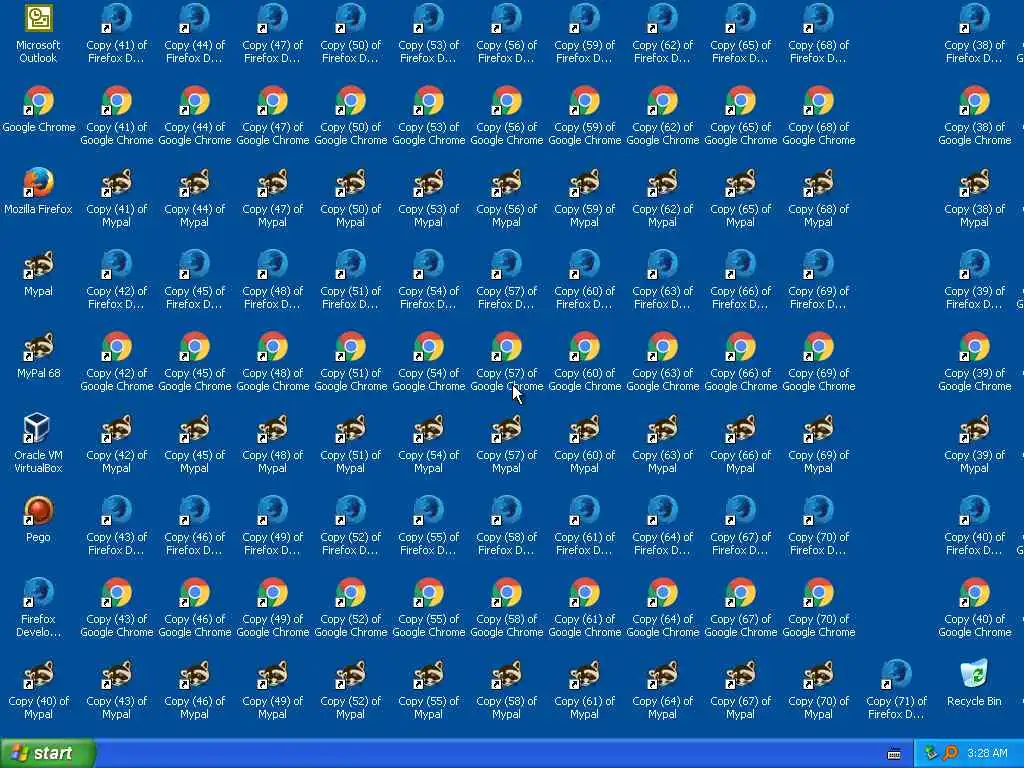The image size is (1024, 768).
Task: Select Copy (48) of Google Chrome icon
Action: [272, 347]
